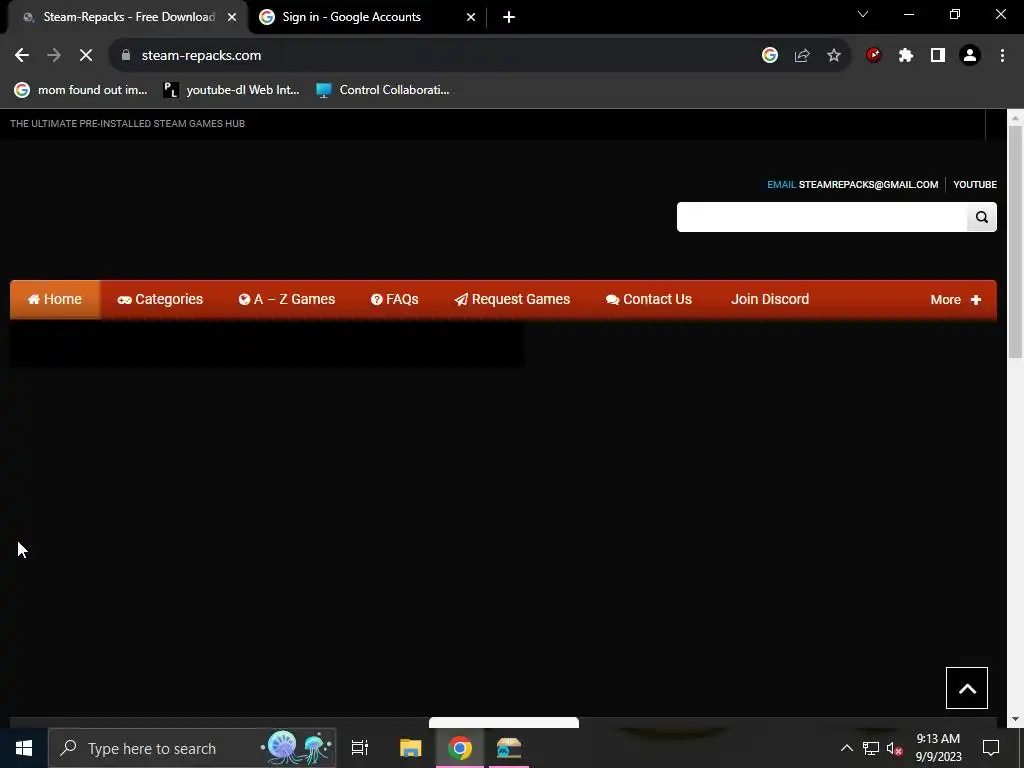The height and width of the screenshot is (768, 1024).
Task: Go back to the previous page
Action: (x=22, y=56)
